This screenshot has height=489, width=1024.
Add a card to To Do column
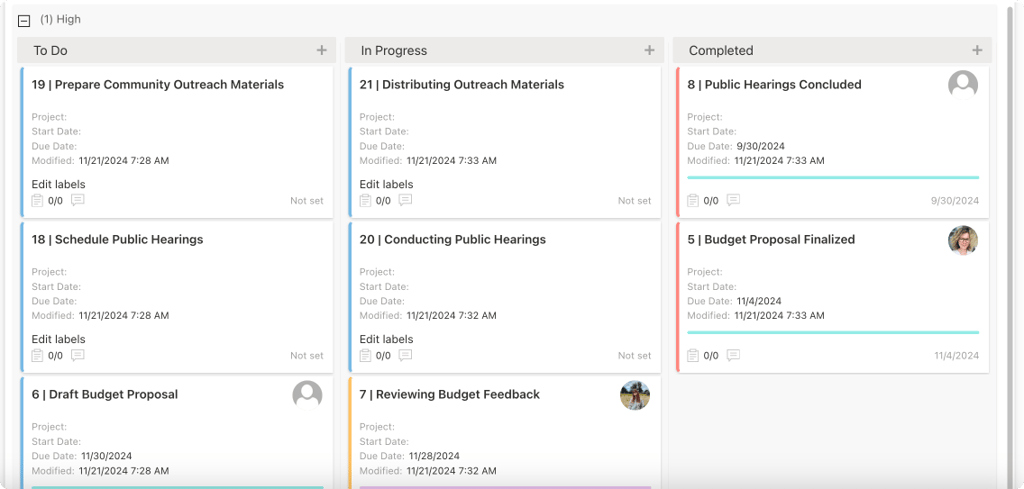pyautogui.click(x=321, y=50)
